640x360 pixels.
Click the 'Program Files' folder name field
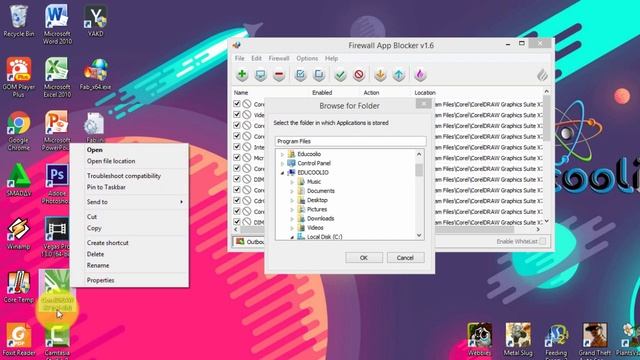tap(351, 141)
